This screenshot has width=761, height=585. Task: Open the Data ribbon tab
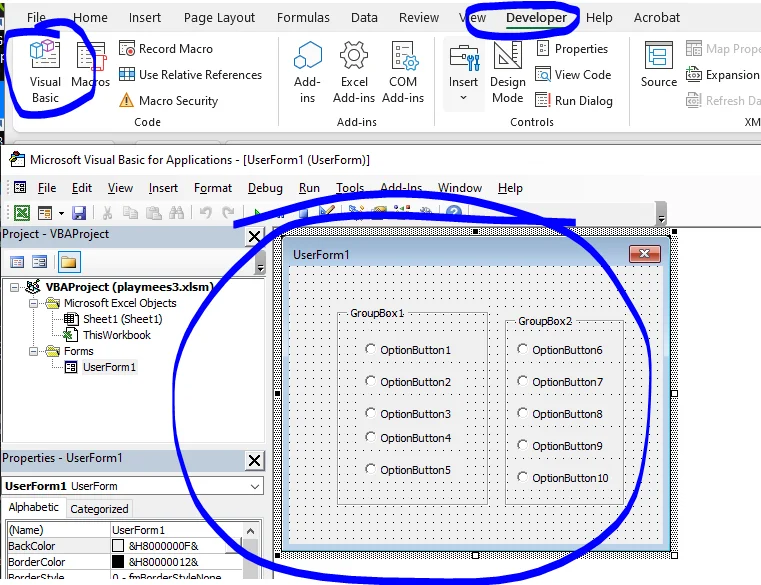[x=364, y=17]
